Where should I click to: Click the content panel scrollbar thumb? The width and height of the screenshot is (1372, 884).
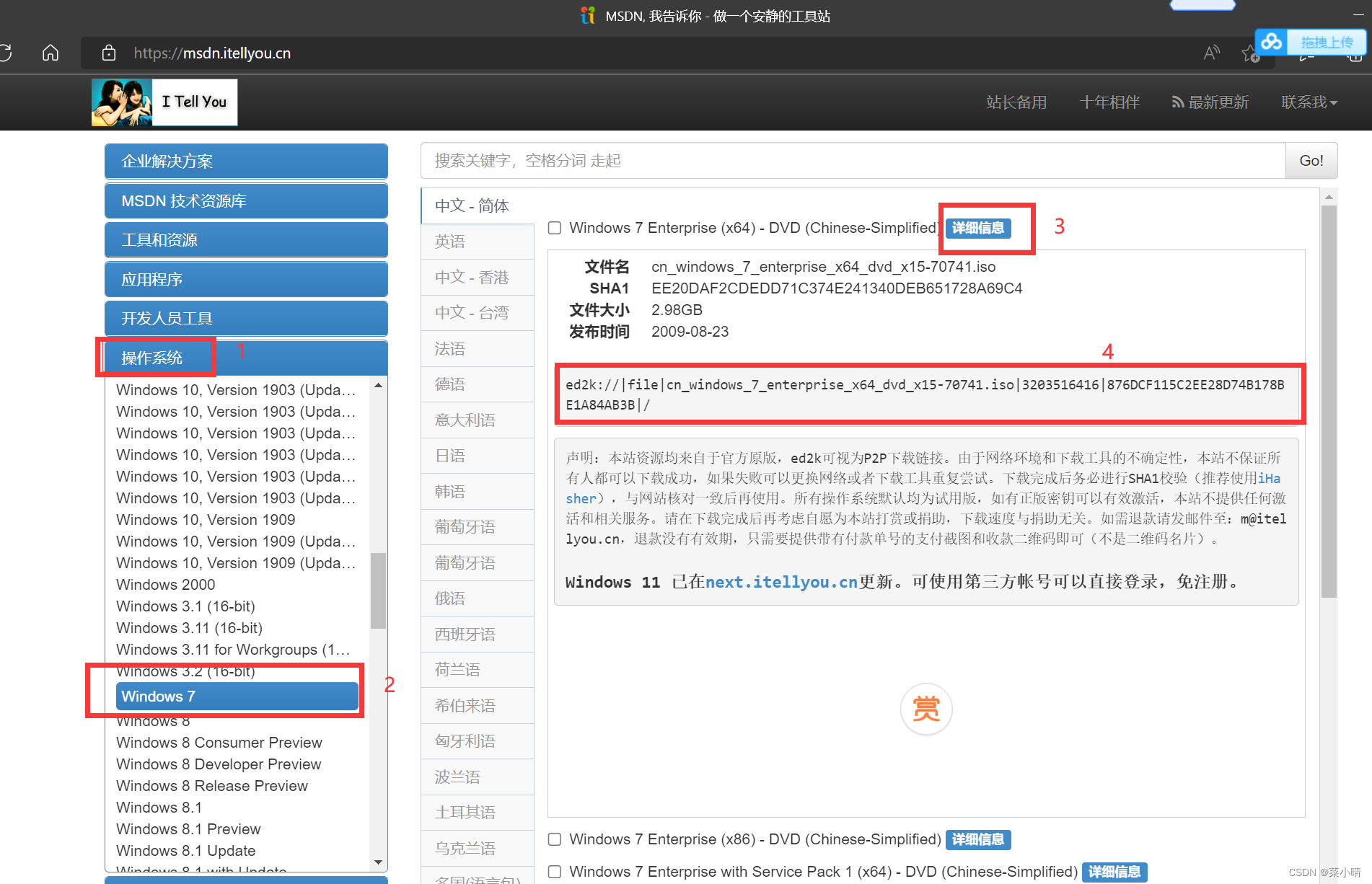click(1329, 402)
